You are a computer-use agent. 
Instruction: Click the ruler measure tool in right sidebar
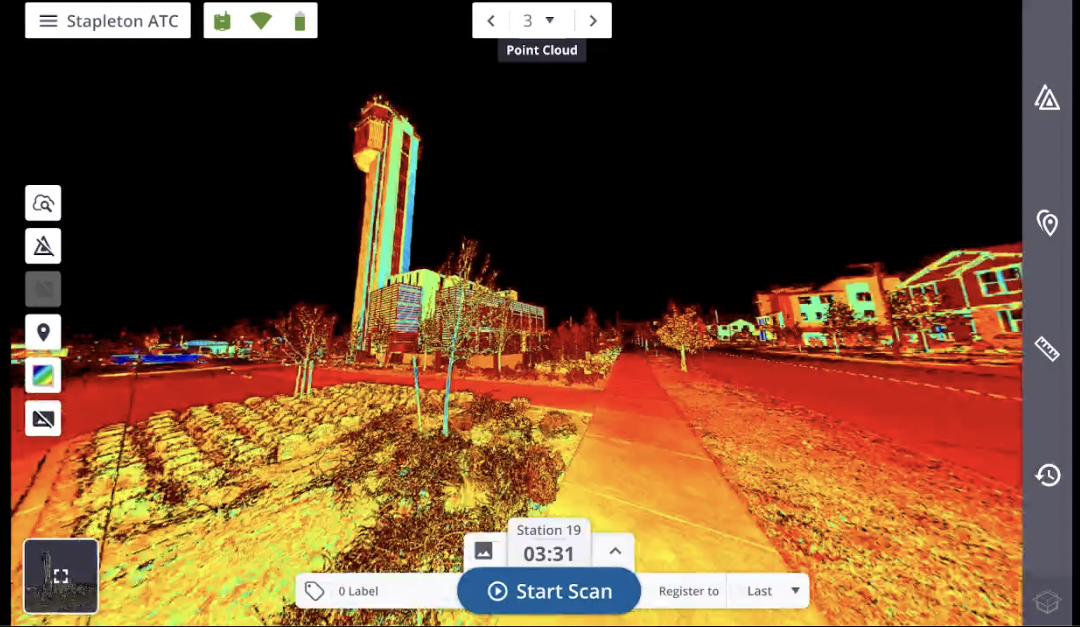point(1047,349)
